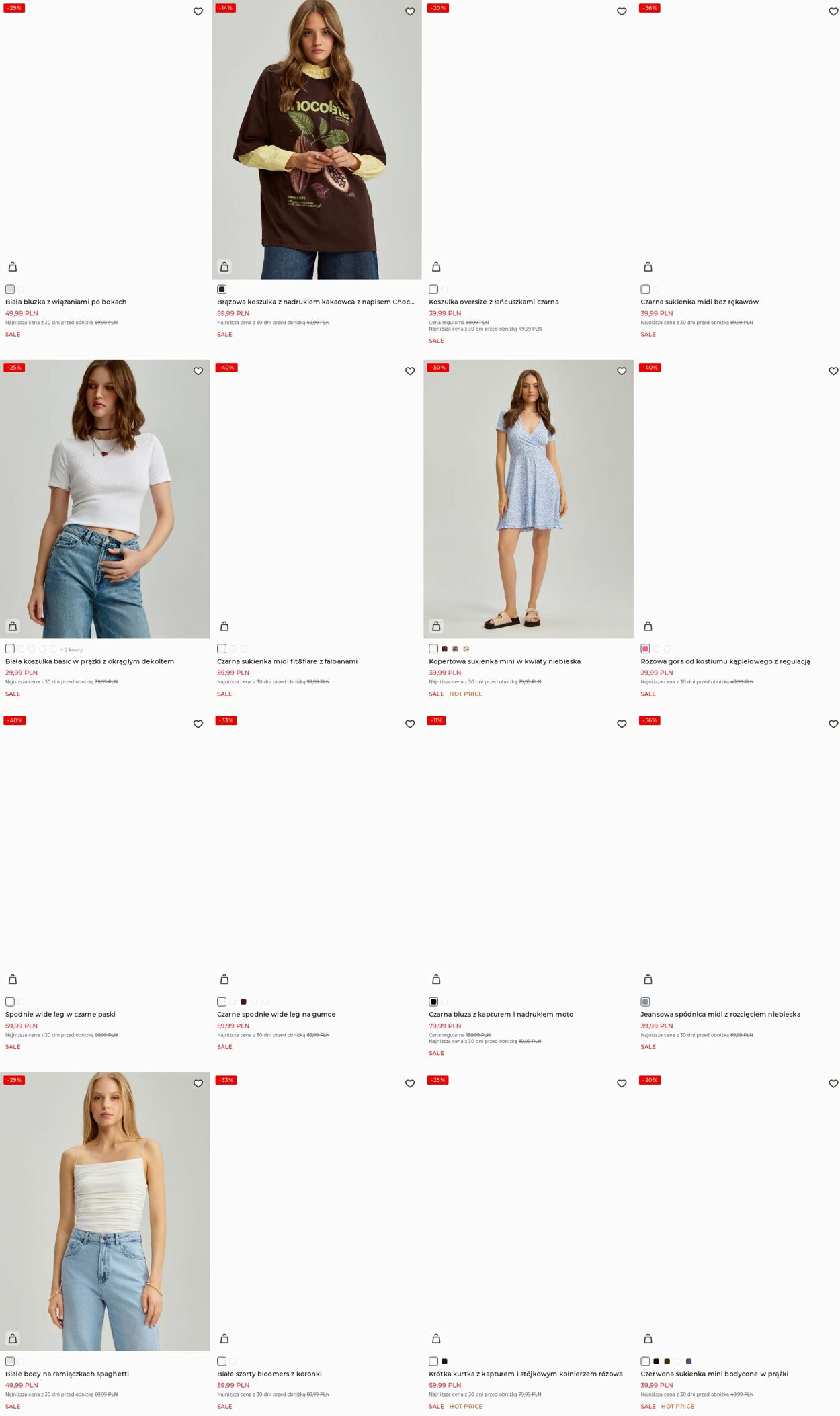
Task: Add Białe body spaghetti to shopping bag
Action: (13, 1339)
